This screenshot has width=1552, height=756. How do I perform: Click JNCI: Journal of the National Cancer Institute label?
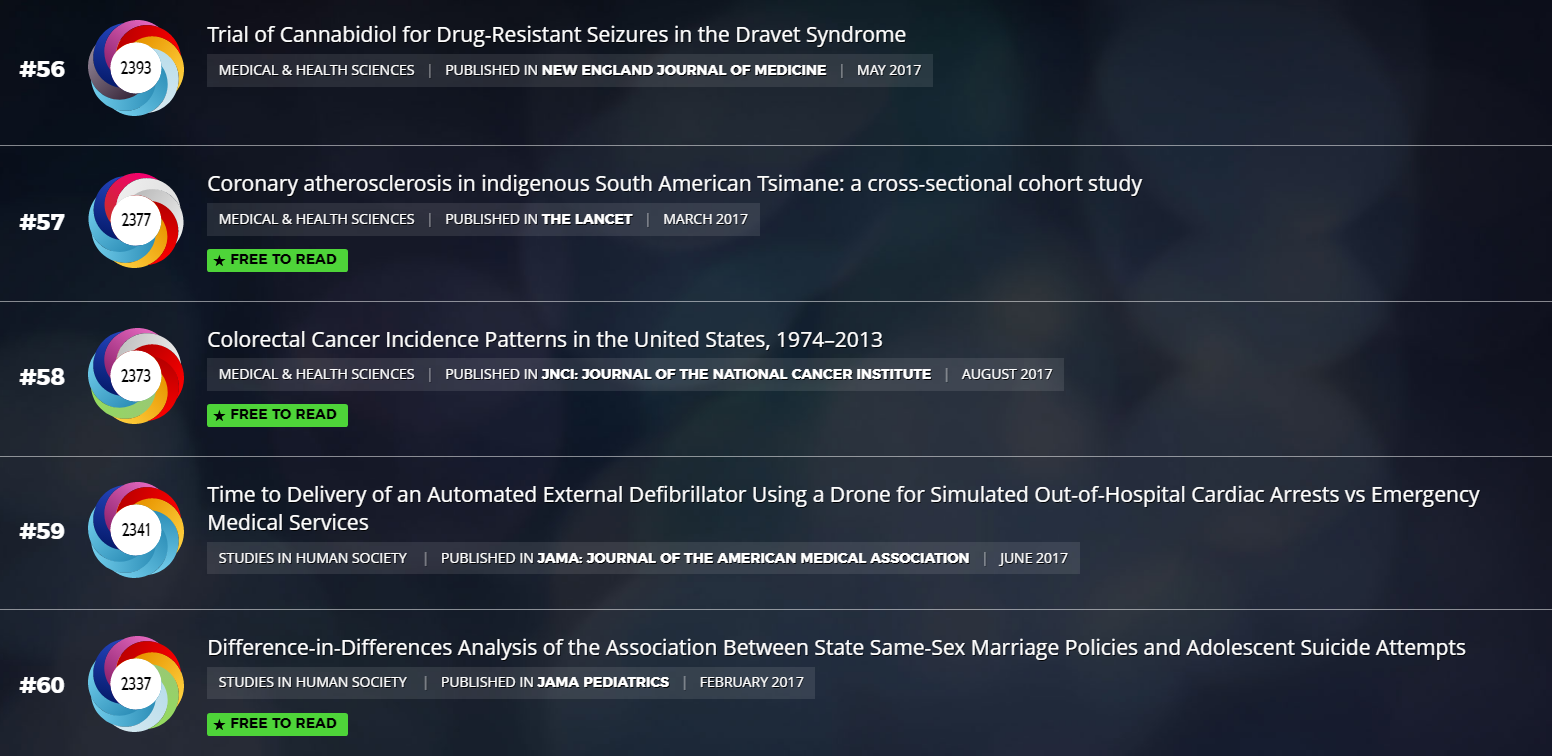click(x=736, y=374)
